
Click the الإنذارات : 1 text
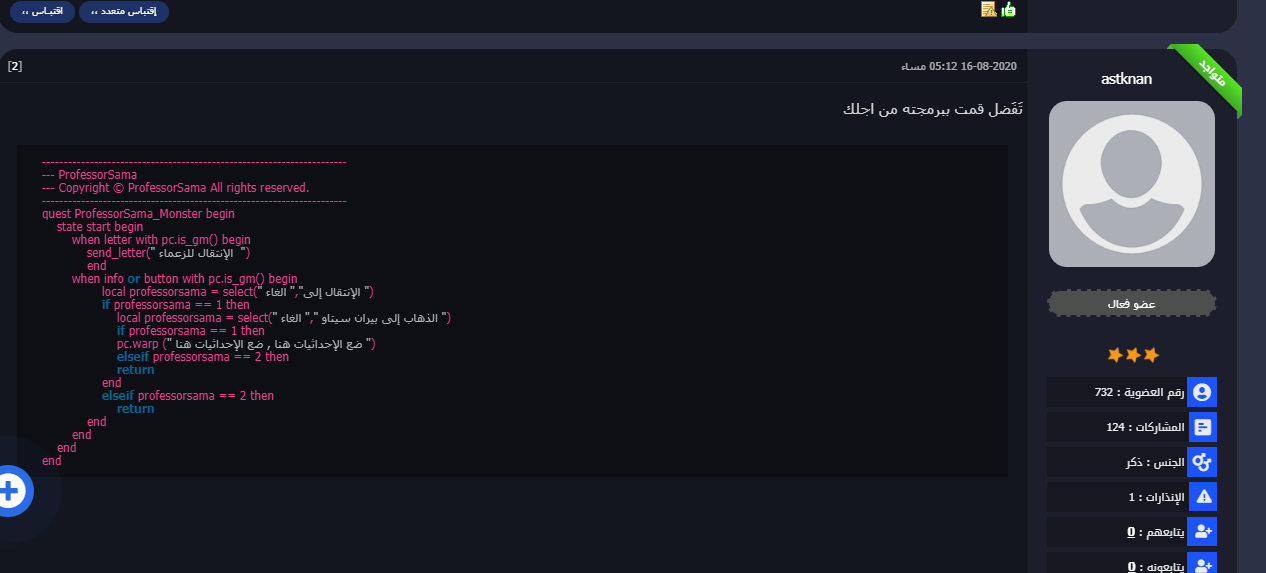point(1156,497)
